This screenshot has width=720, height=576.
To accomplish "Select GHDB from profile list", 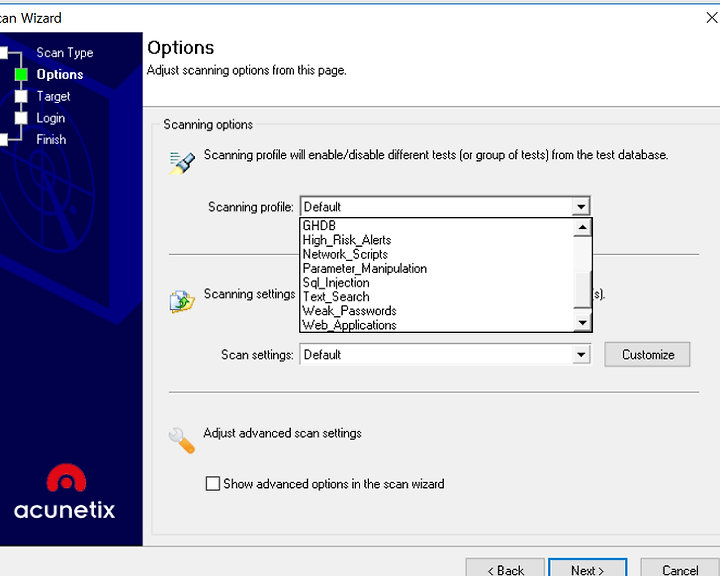I will coord(438,226).
